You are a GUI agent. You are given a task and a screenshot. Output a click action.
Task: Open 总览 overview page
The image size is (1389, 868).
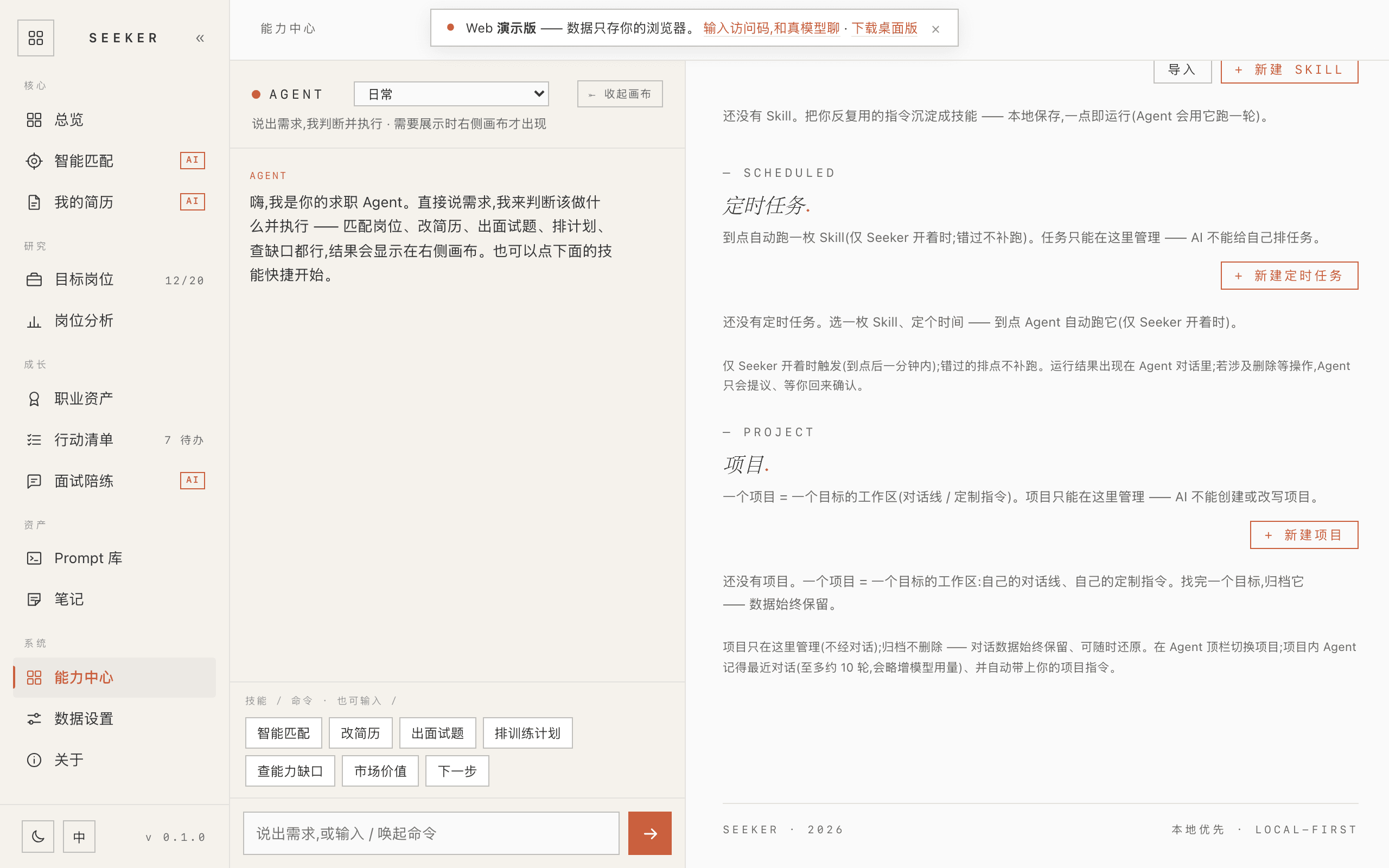click(x=114, y=119)
